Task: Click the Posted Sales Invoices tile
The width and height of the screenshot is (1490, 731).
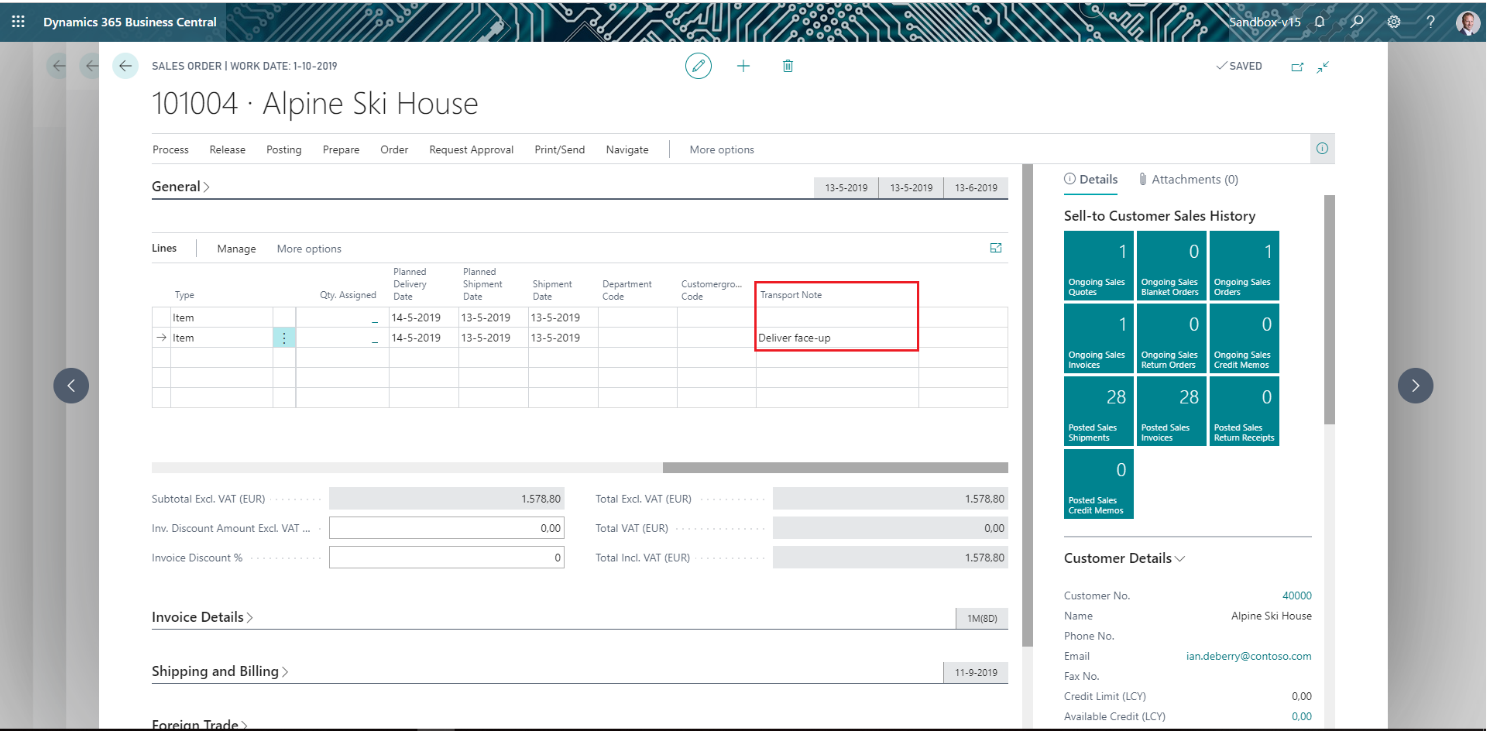Action: pos(1171,410)
